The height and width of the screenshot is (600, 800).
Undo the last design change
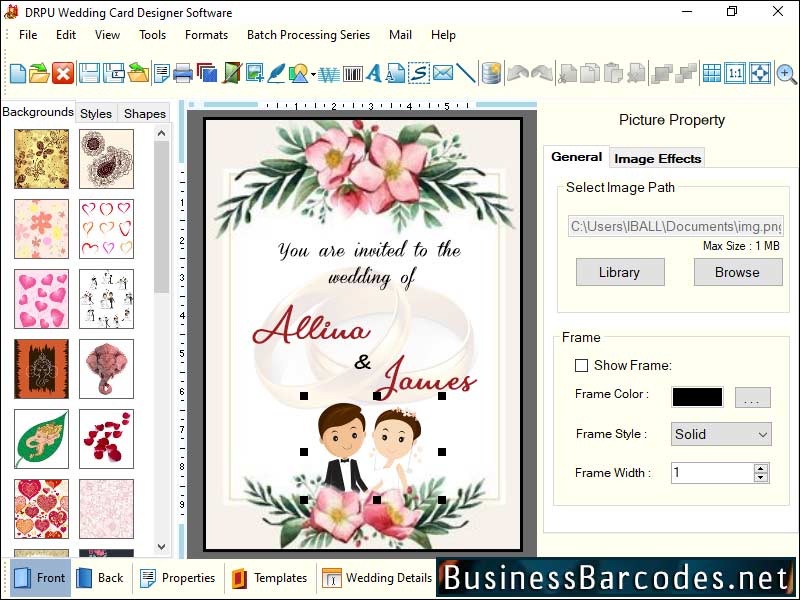[x=518, y=73]
